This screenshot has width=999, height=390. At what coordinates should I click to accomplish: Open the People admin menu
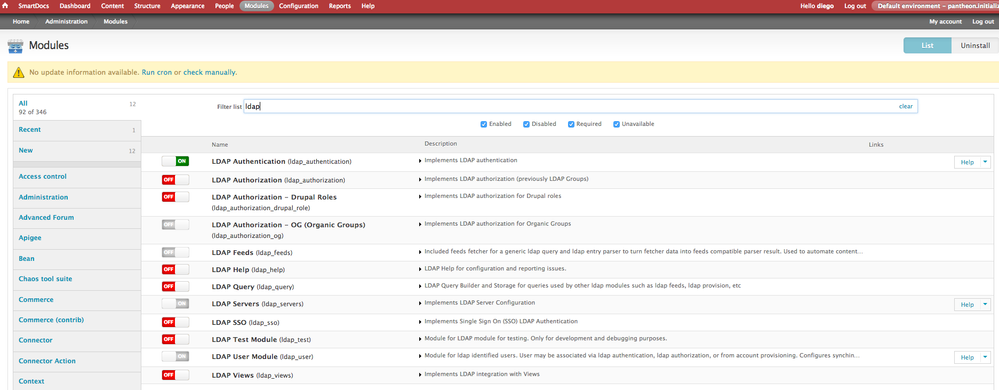coord(224,6)
